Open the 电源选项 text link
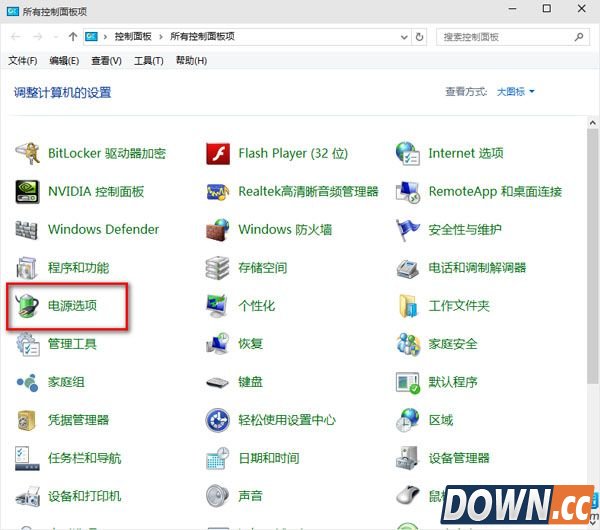 [72, 306]
